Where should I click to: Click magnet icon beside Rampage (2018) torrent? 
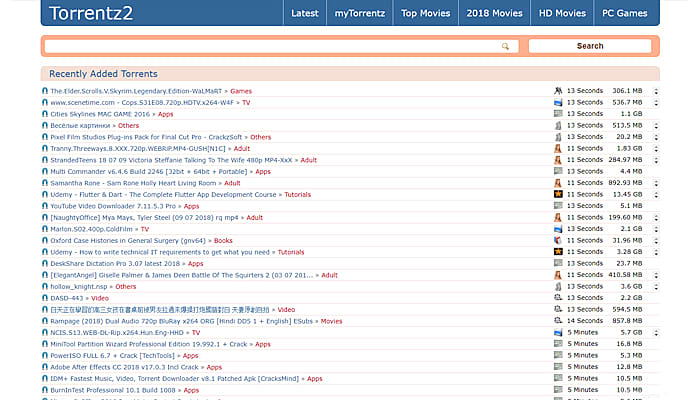point(45,321)
